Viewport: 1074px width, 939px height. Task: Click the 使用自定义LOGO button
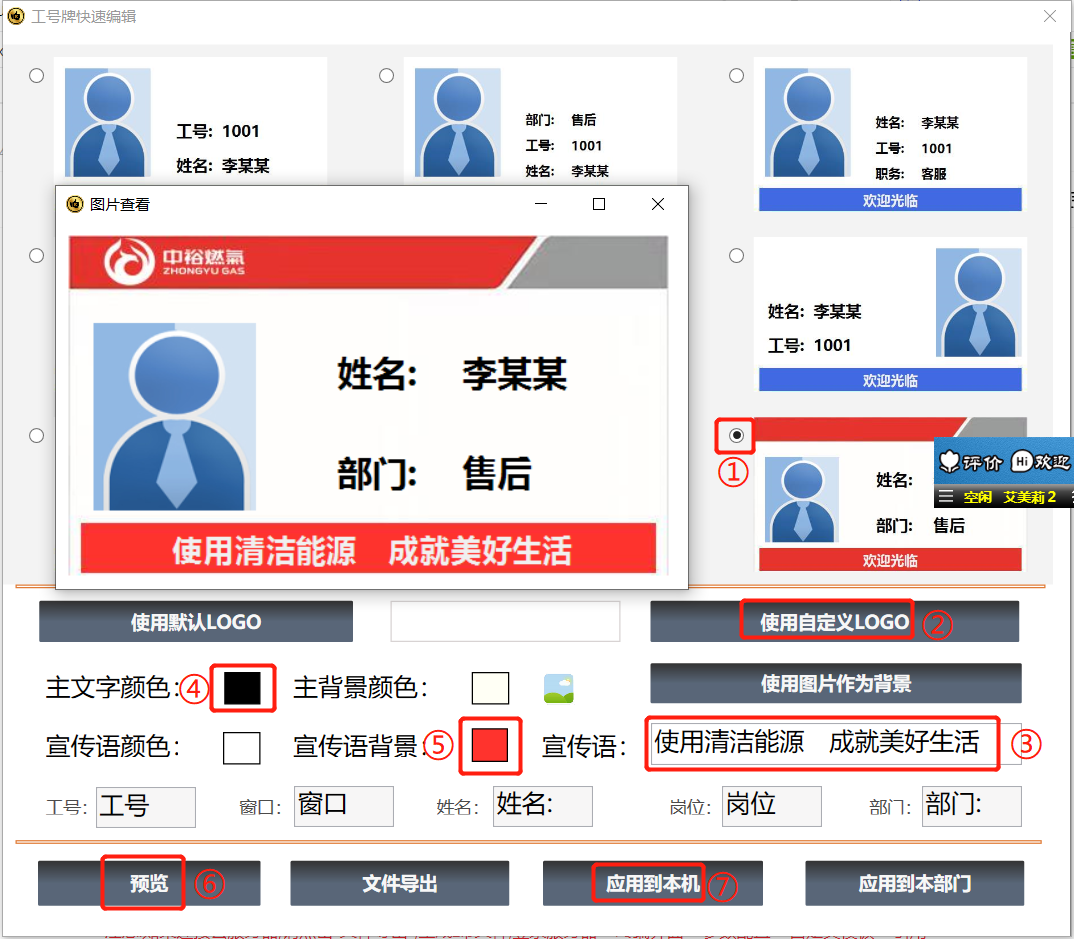pyautogui.click(x=834, y=621)
